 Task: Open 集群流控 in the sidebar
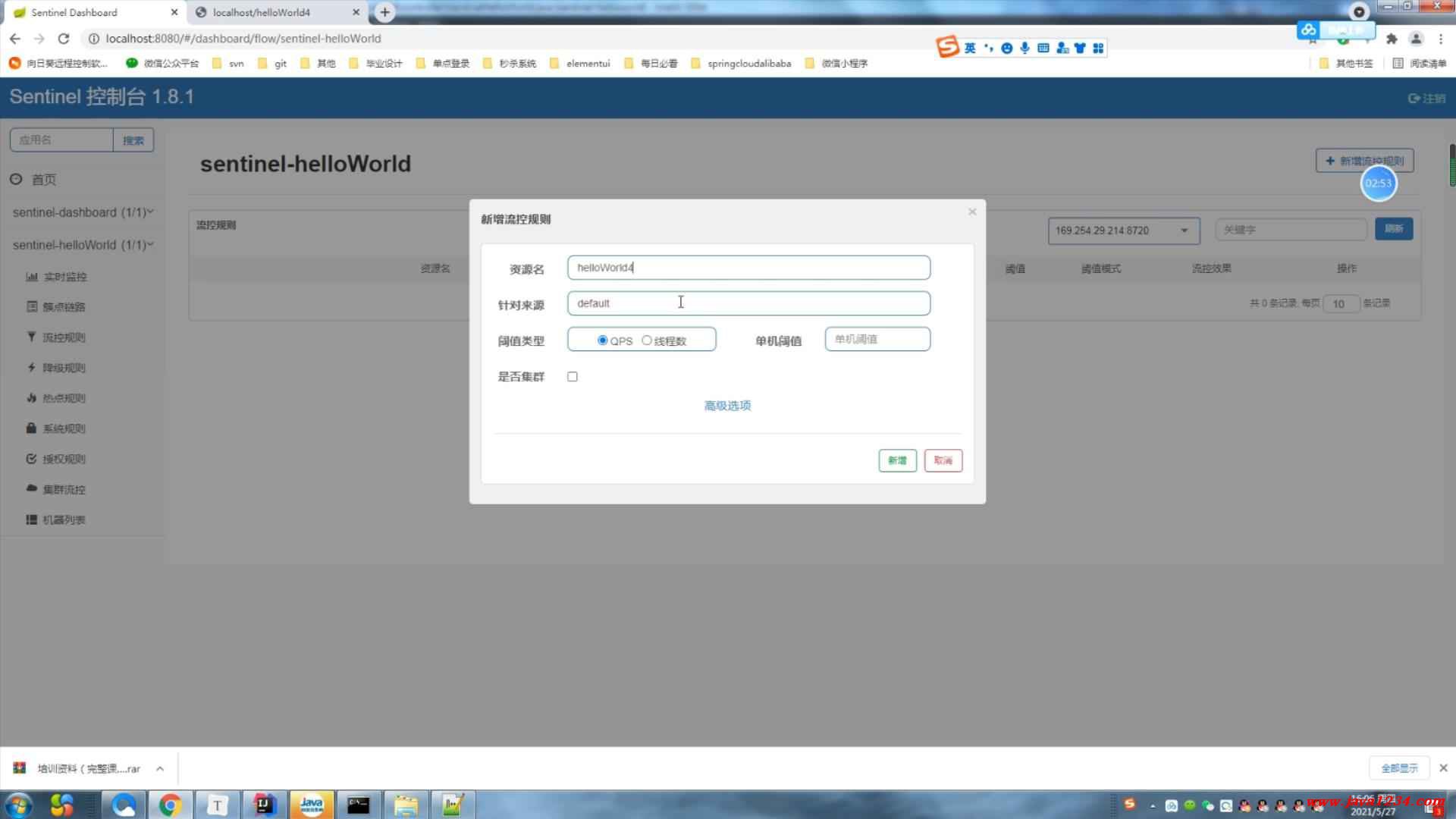(x=57, y=489)
